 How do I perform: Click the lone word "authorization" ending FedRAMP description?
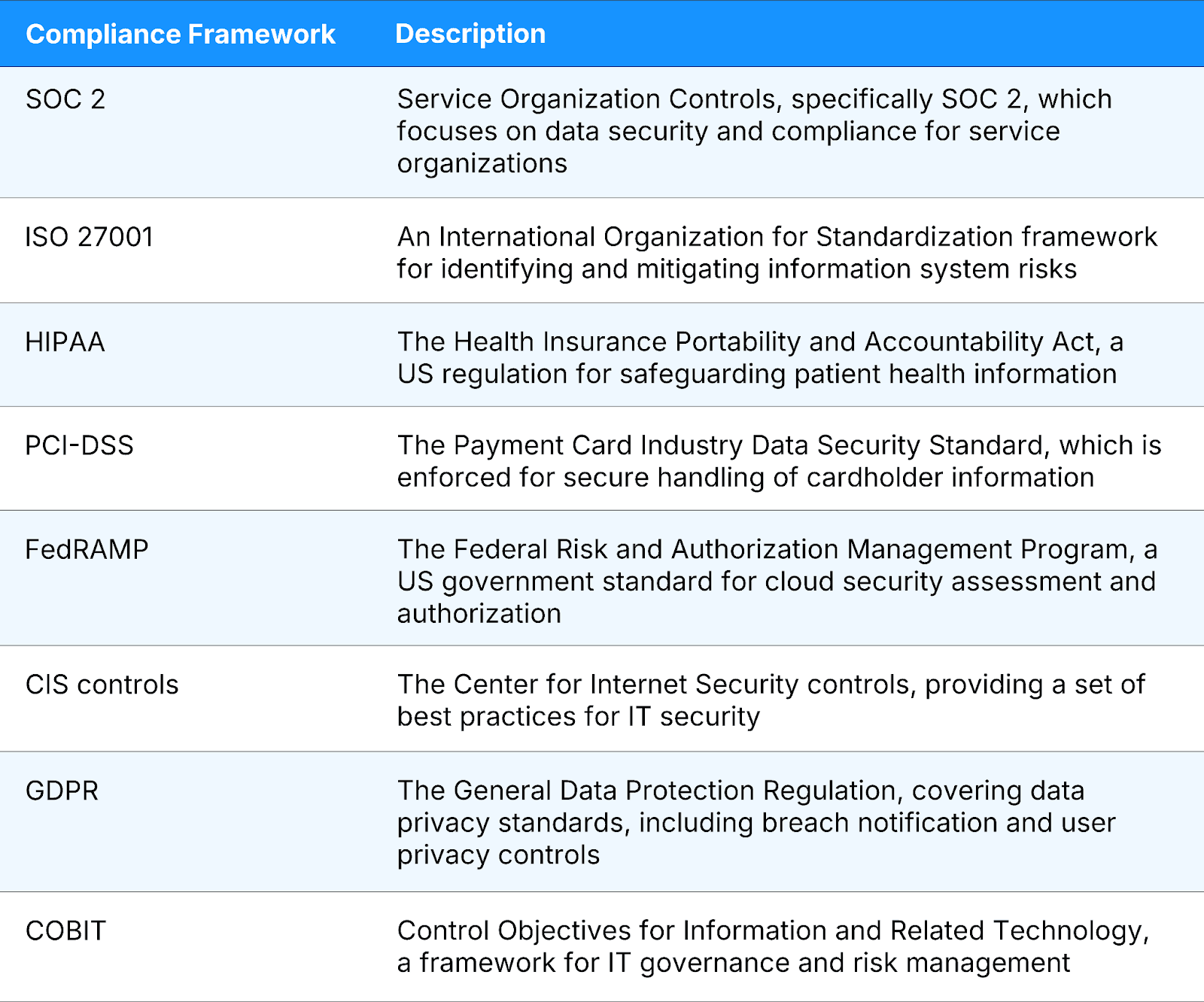(479, 614)
